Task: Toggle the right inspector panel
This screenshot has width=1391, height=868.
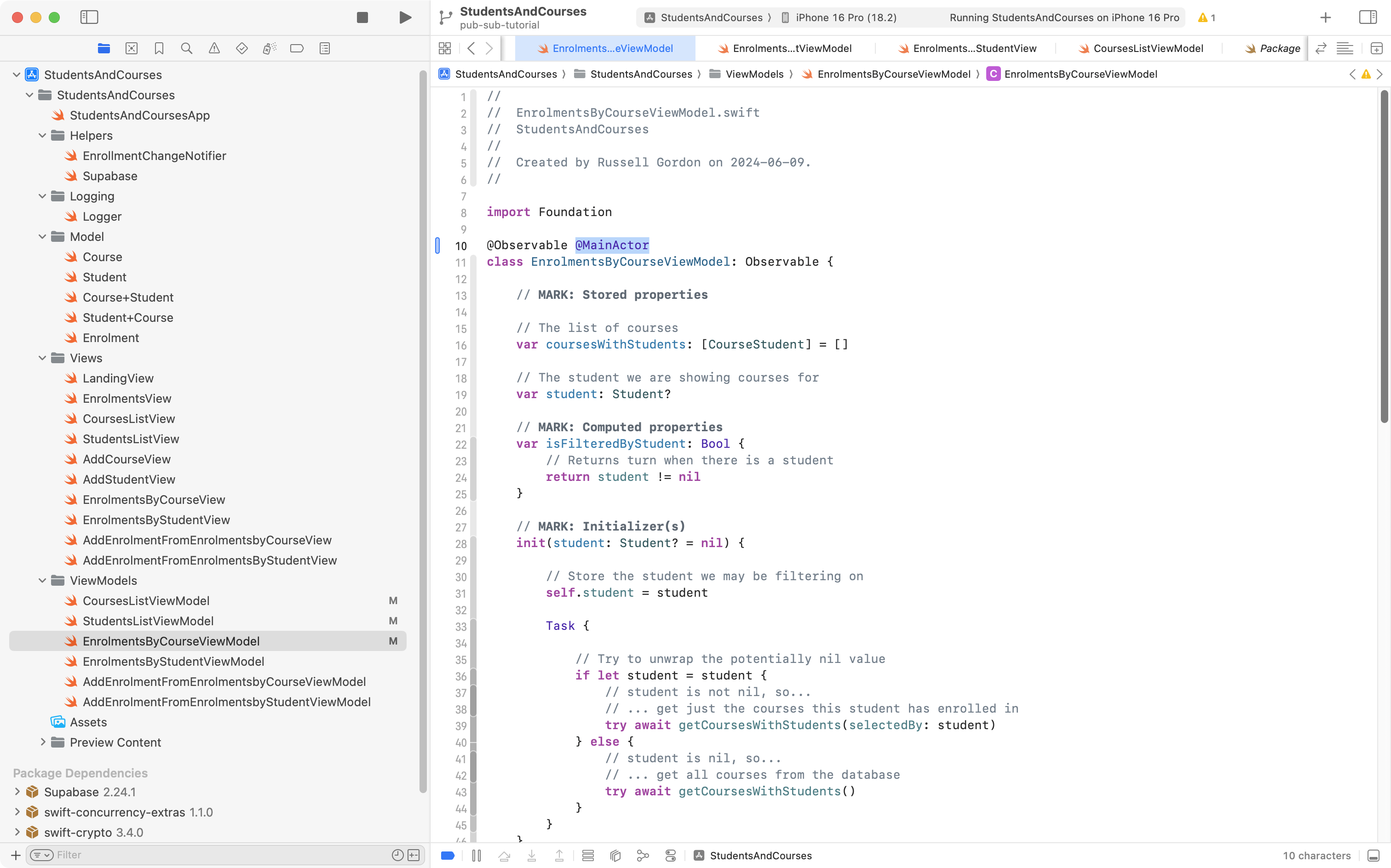Action: (1368, 17)
